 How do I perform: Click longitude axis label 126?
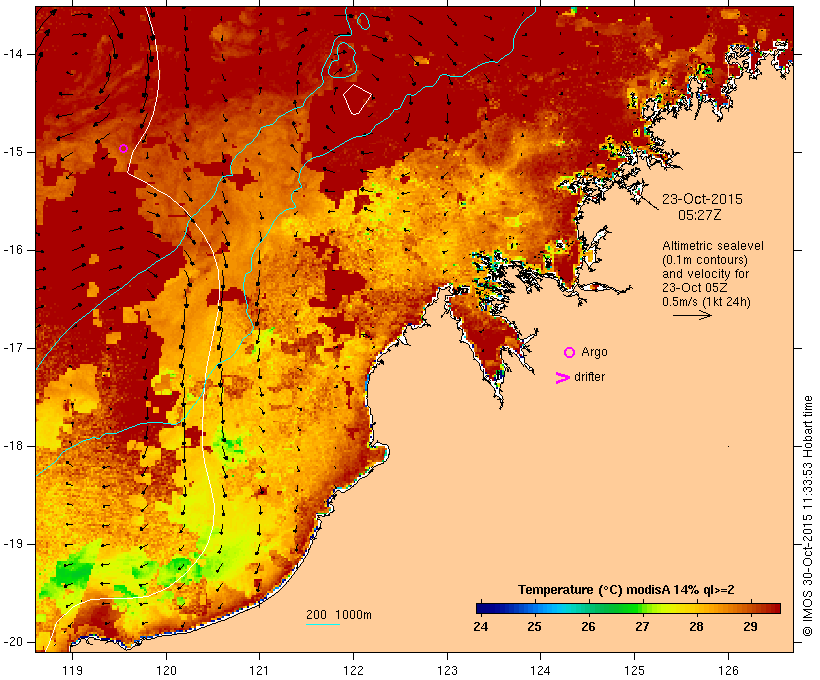tap(728, 670)
